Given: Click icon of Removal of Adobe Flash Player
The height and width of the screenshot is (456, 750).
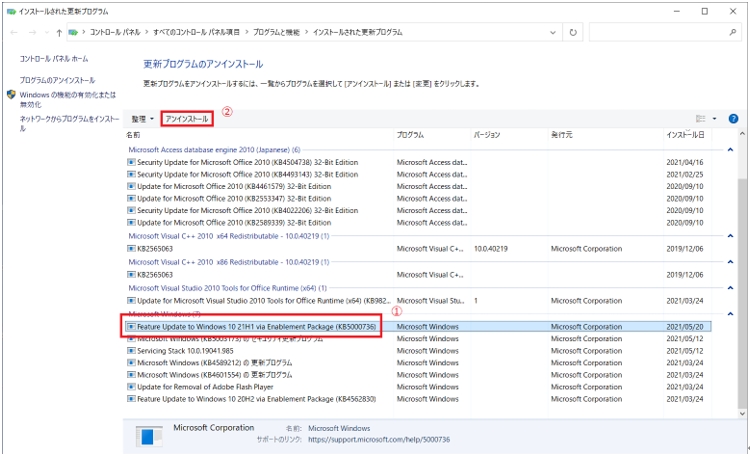Looking at the screenshot, I should tap(131, 387).
